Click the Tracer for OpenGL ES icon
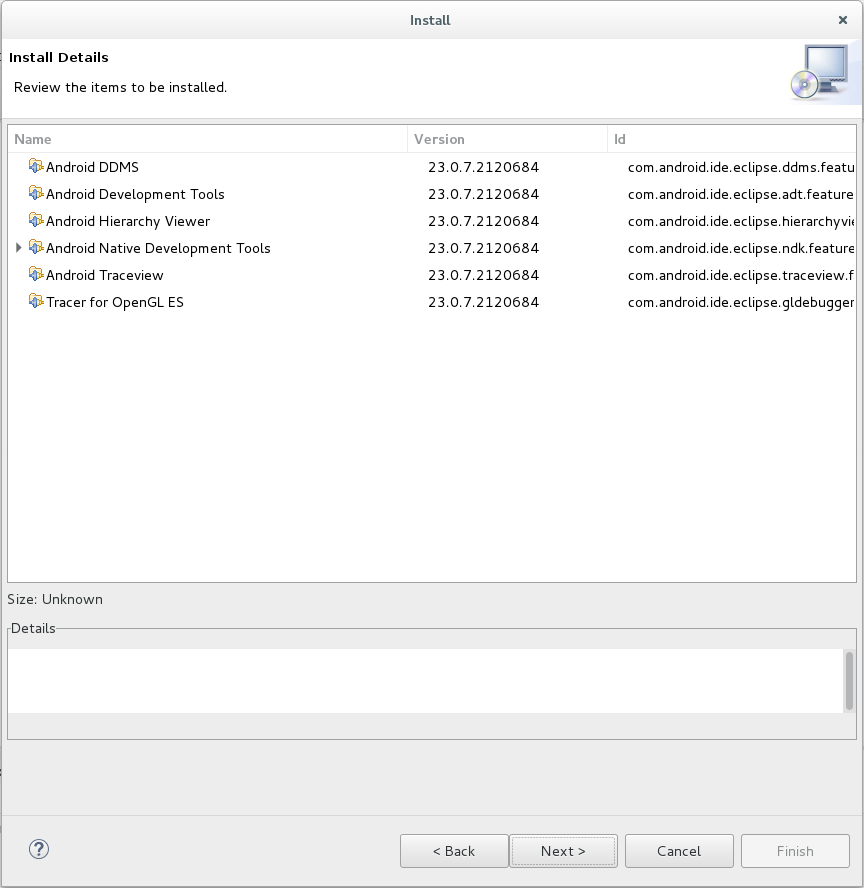The image size is (864, 888). [36, 301]
